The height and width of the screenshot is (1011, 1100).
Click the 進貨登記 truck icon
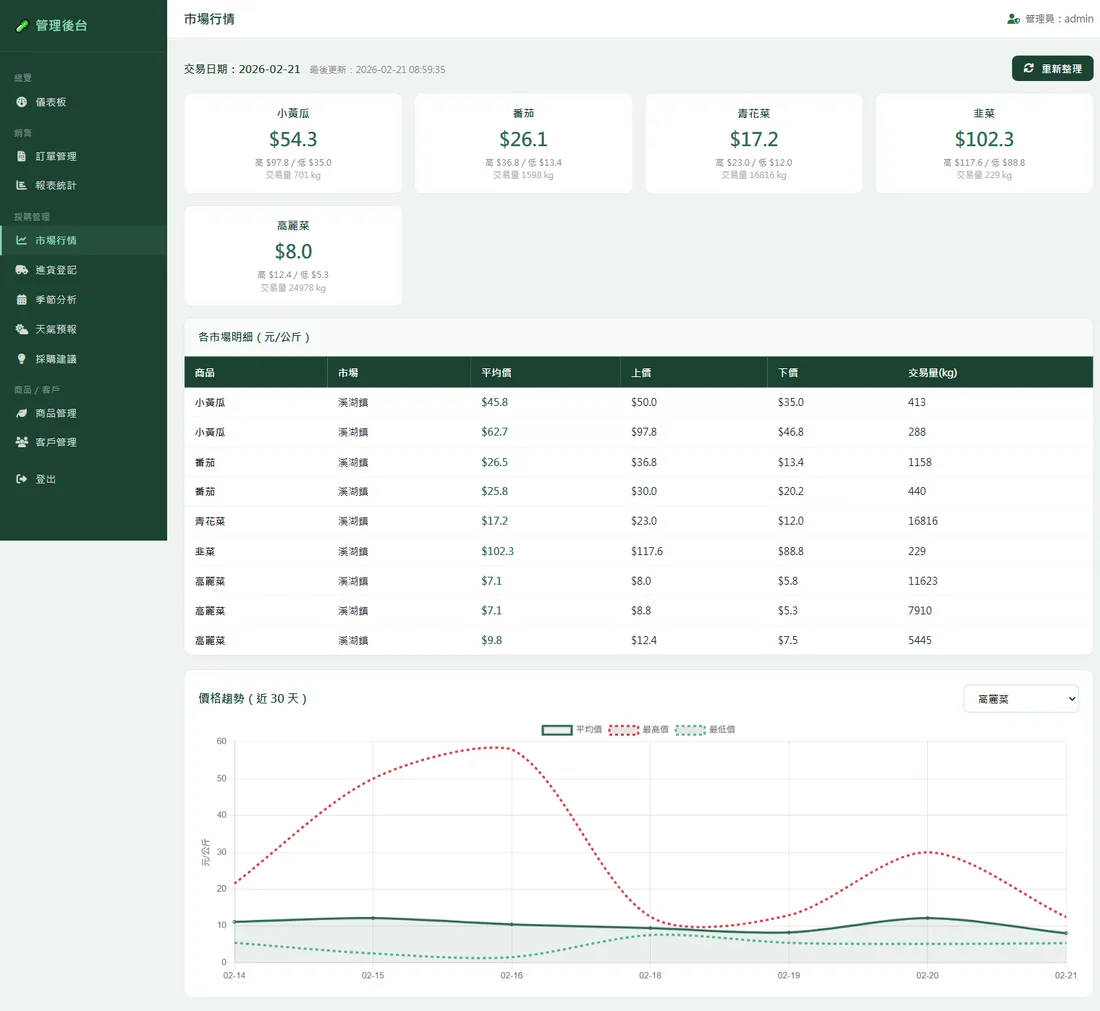[22, 269]
